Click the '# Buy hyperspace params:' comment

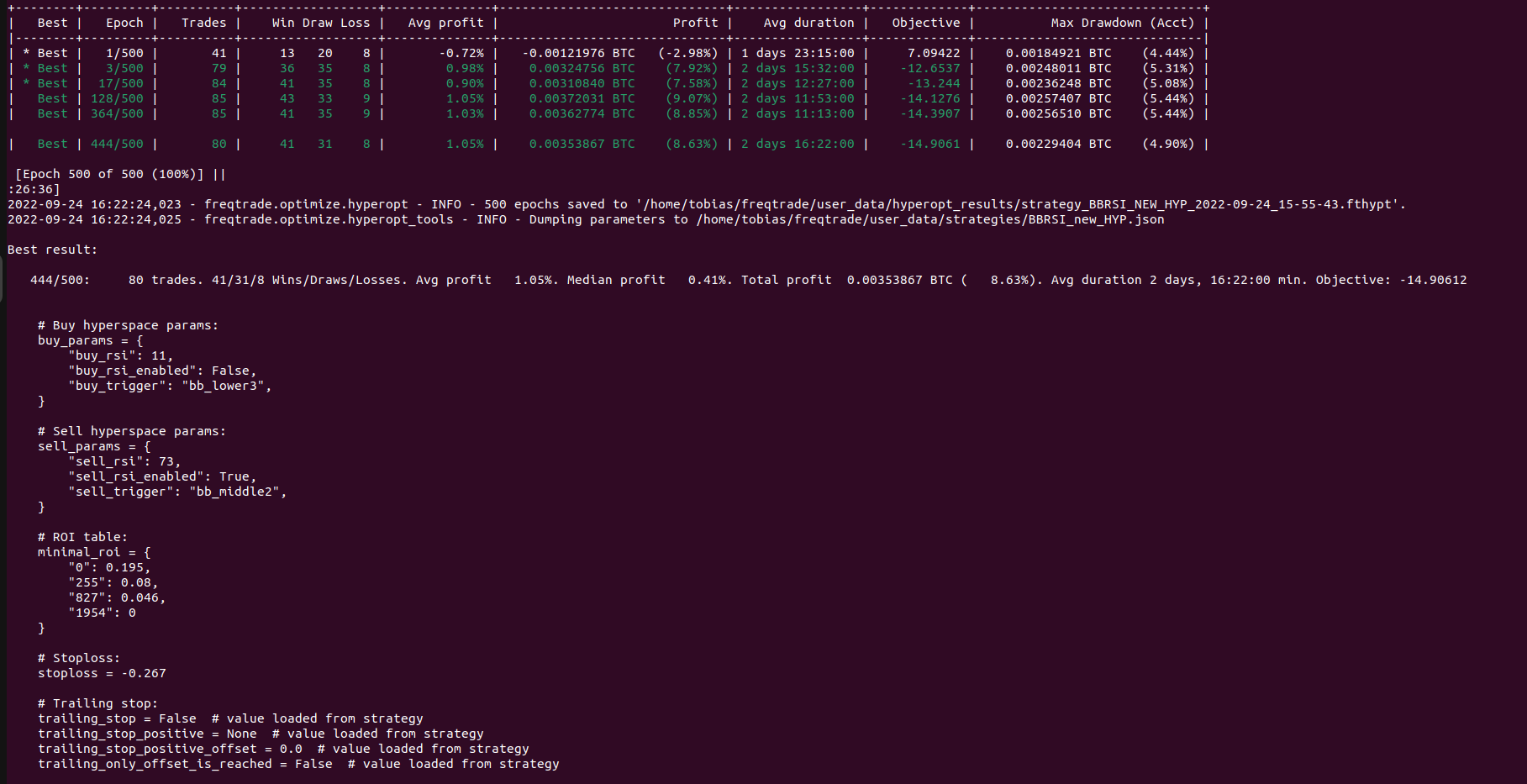128,325
